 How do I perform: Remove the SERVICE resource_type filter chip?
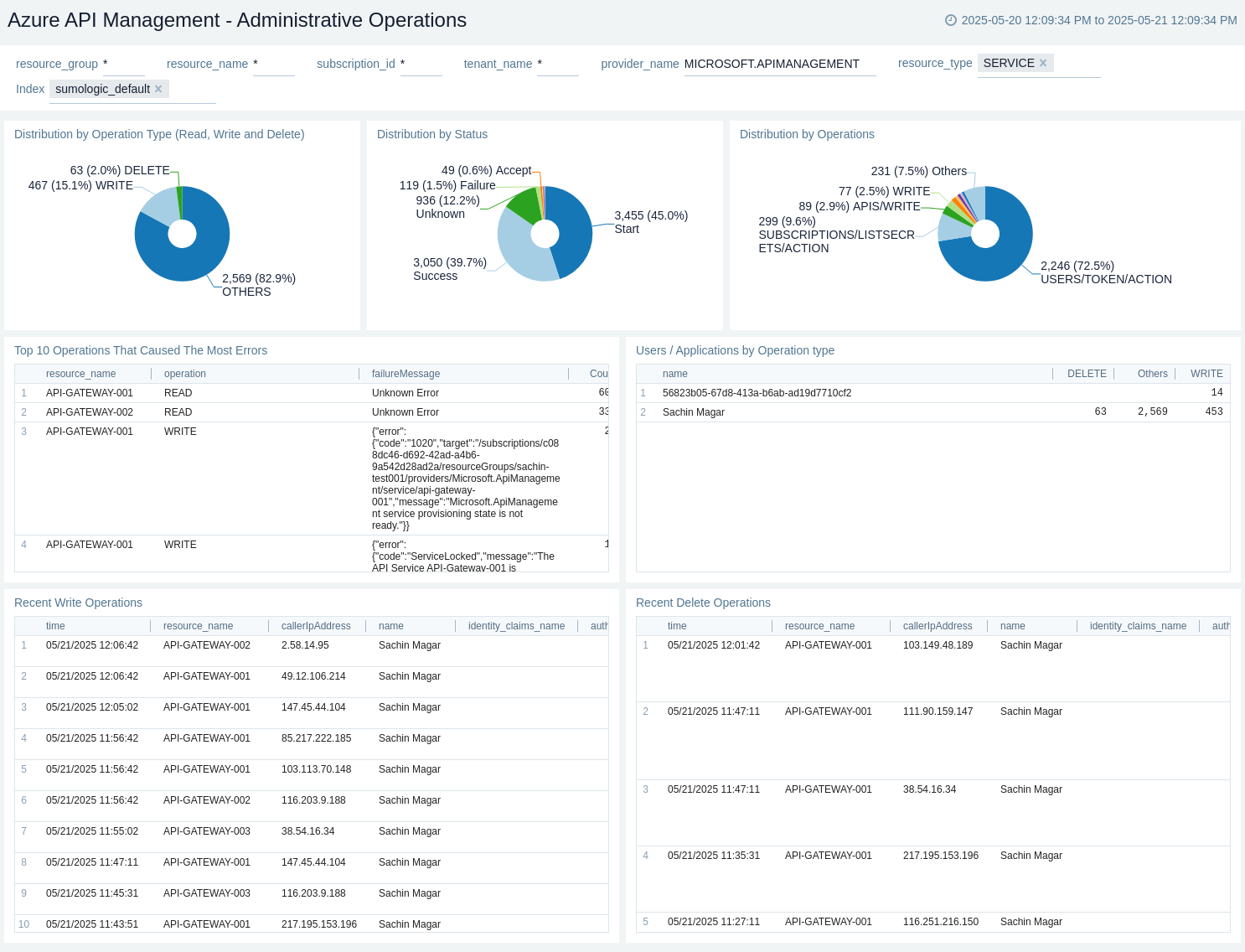coord(1043,63)
